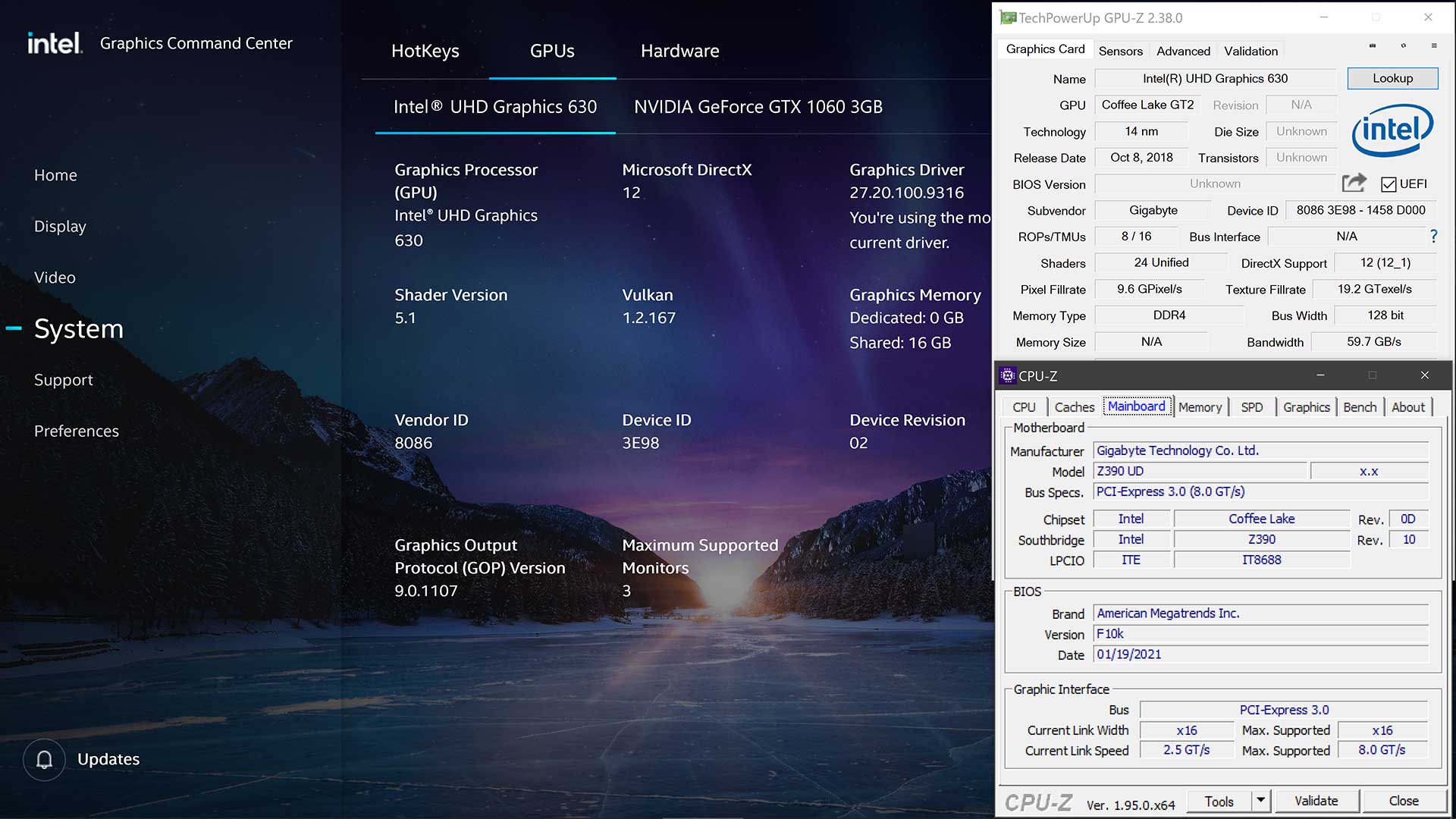1456x819 pixels.
Task: Open the Memory tab in CPU-Z
Action: [1200, 407]
